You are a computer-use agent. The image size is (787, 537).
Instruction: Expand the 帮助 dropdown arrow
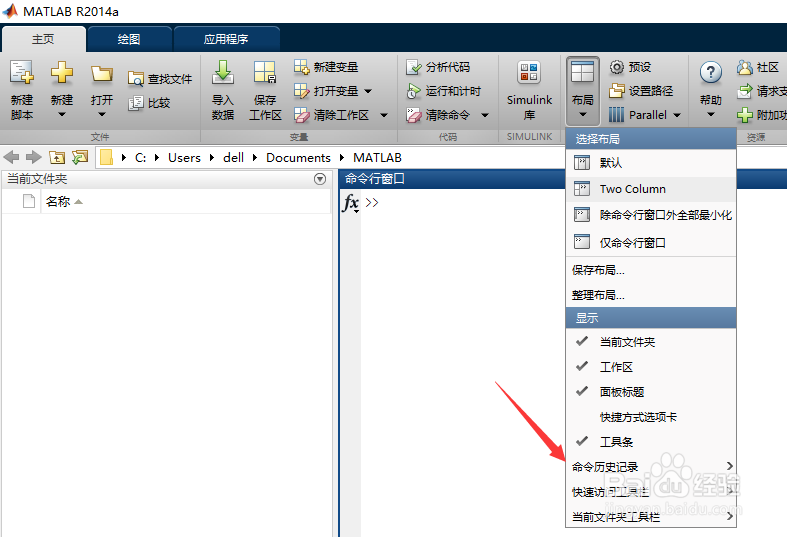point(711,115)
